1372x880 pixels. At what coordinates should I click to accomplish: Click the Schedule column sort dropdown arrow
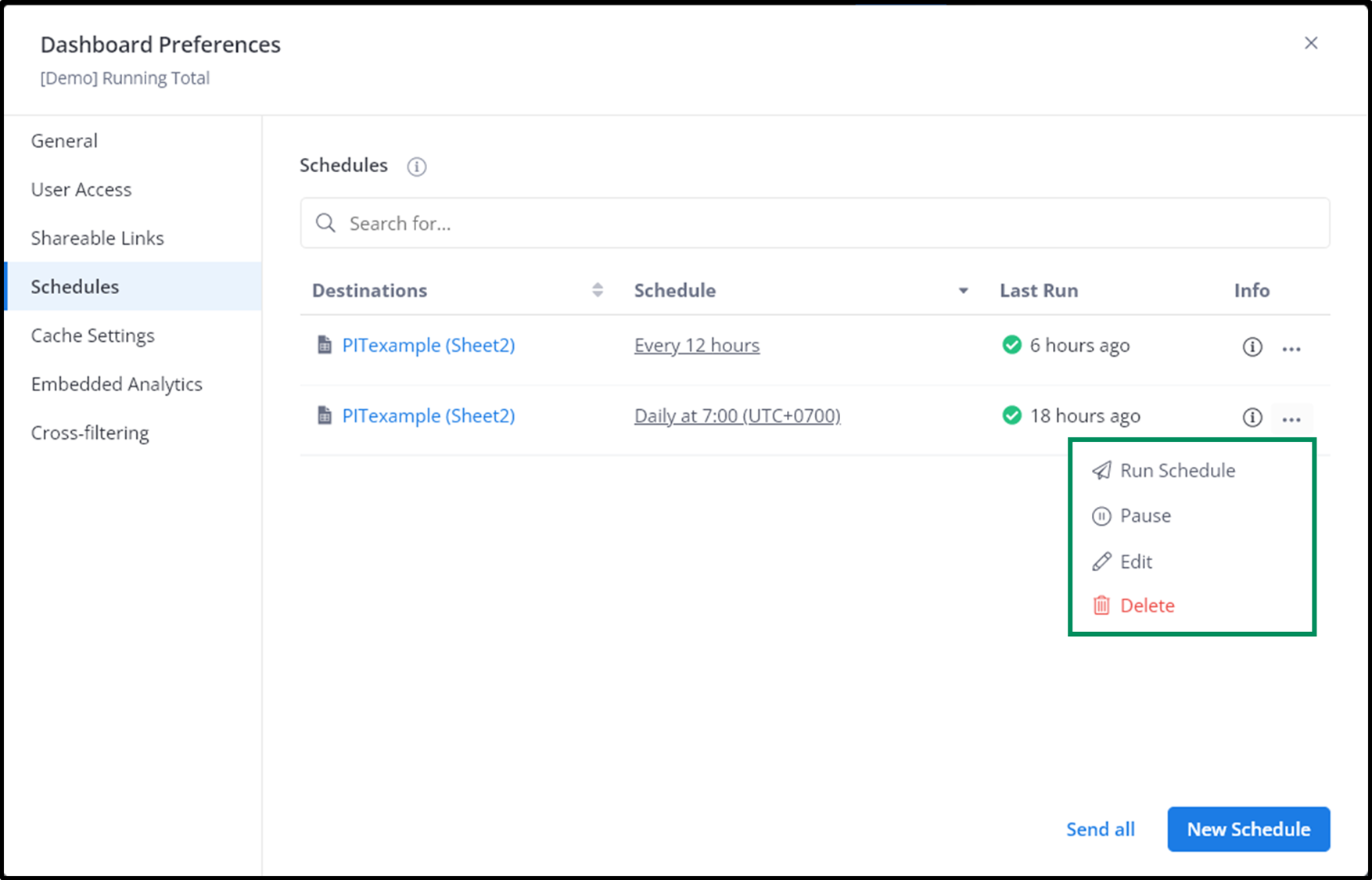click(x=963, y=290)
